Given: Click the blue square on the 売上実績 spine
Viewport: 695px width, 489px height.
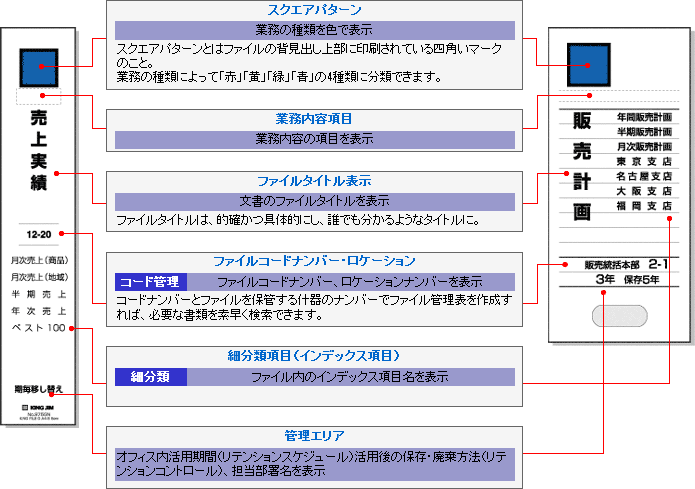Looking at the screenshot, I should 39,68.
